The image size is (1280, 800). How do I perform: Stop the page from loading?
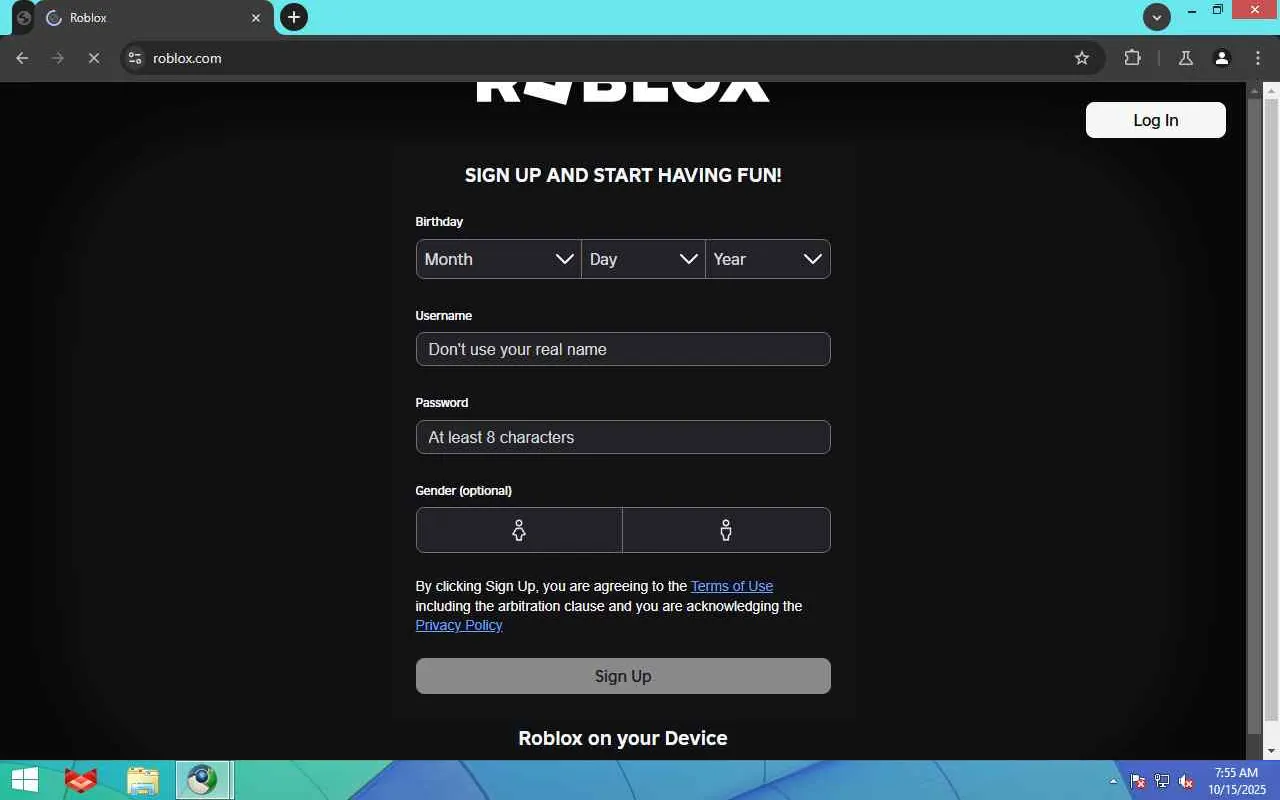pos(94,58)
